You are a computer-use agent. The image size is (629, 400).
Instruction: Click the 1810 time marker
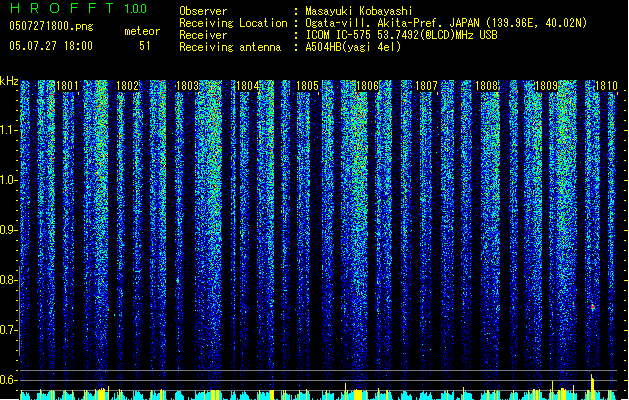pyautogui.click(x=606, y=86)
